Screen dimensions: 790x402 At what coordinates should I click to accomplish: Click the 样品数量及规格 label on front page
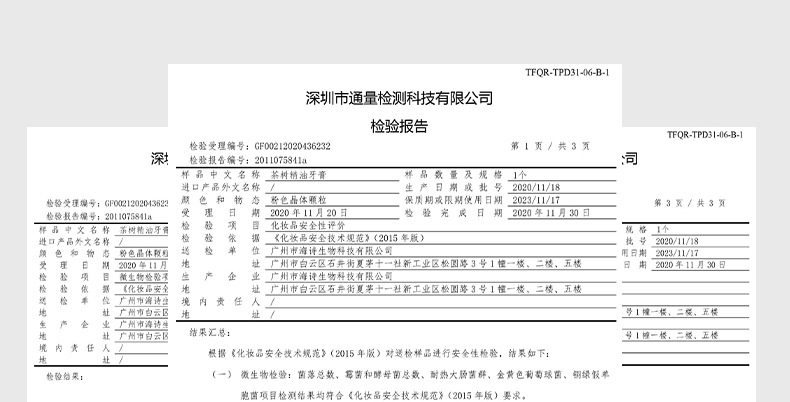click(x=453, y=175)
